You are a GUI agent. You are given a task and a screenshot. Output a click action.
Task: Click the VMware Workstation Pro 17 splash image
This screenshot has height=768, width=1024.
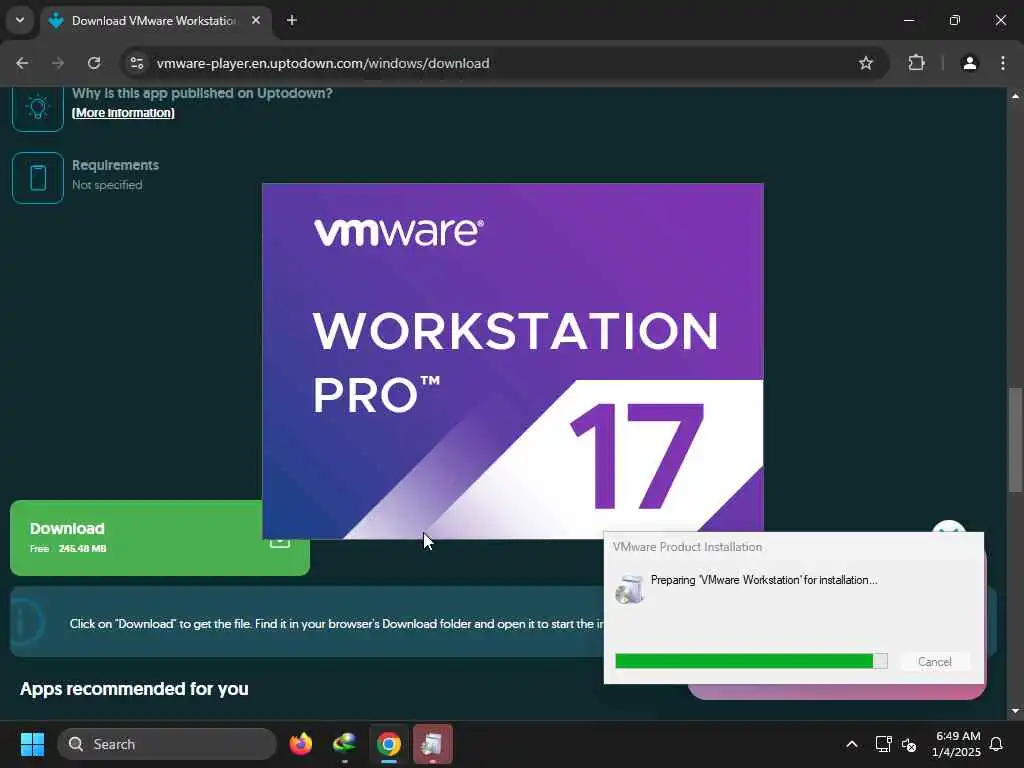[x=513, y=361]
